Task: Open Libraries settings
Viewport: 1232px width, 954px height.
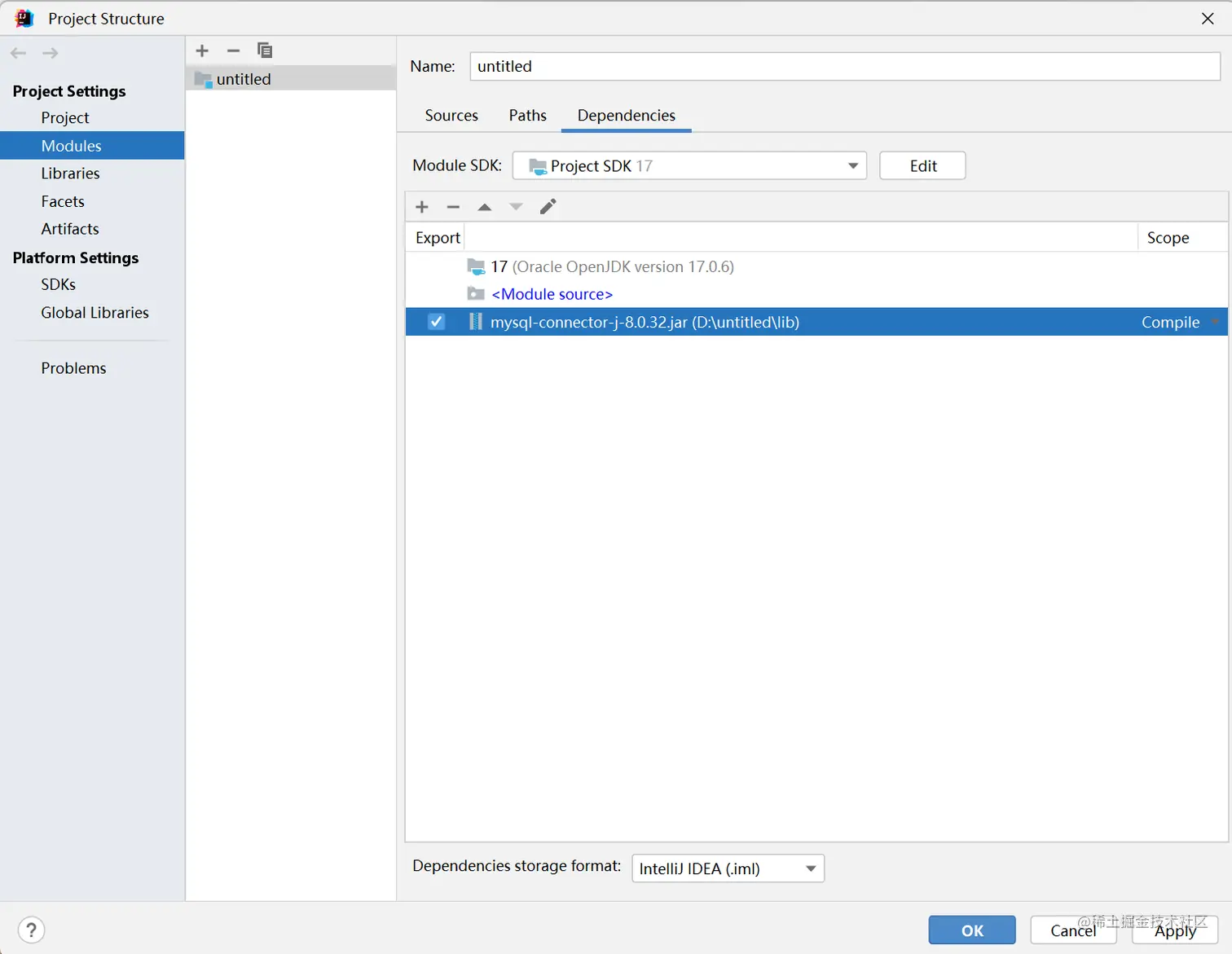Action: click(x=70, y=174)
